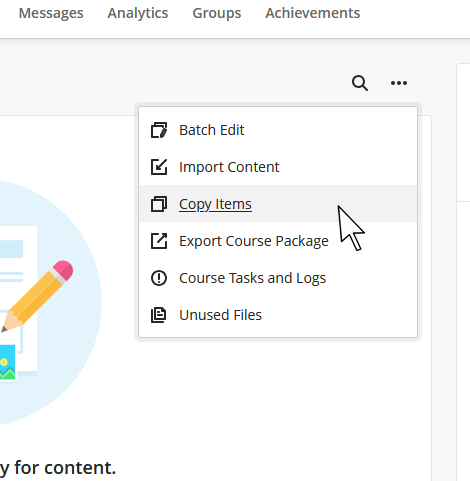470x481 pixels.
Task: Click the Course Tasks and Logs alert icon
Action: 159,278
